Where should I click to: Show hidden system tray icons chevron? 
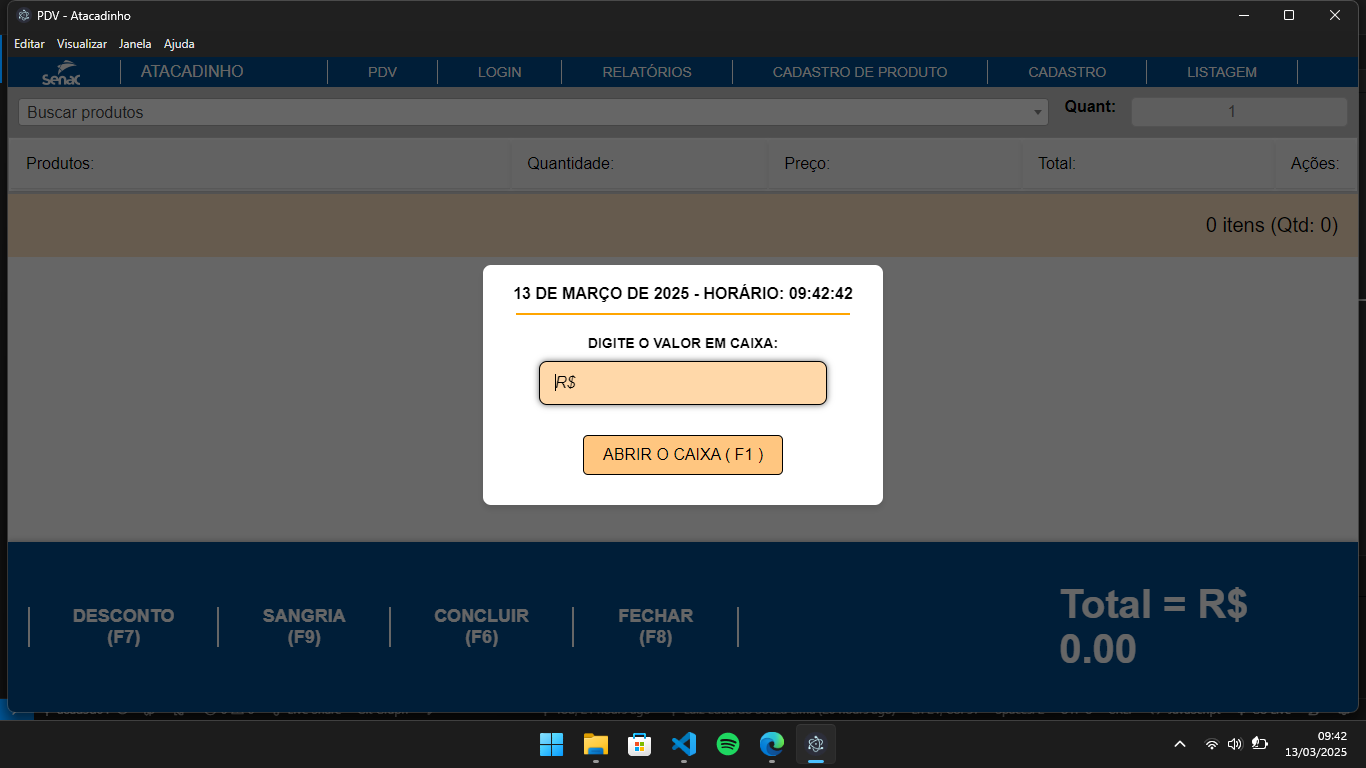[x=1180, y=744]
